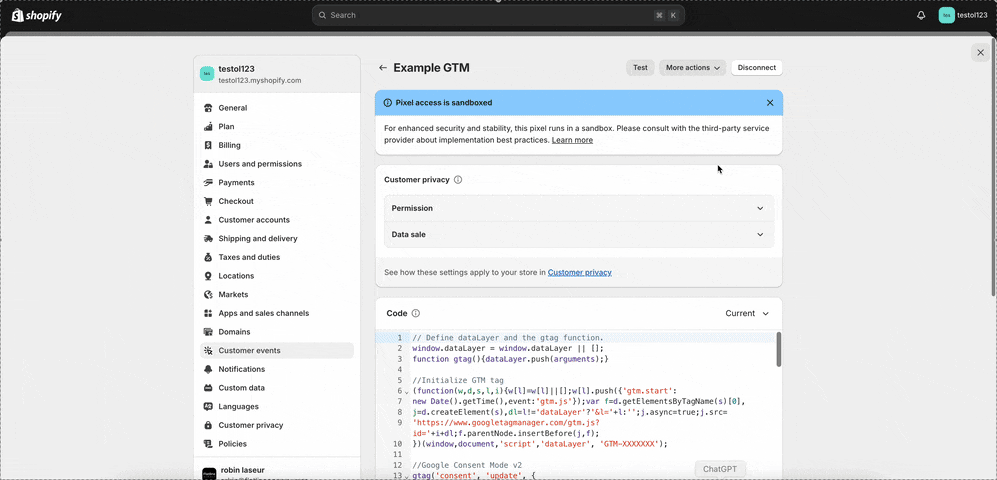Expand the Data sale section
The width and height of the screenshot is (997, 480).
[579, 235]
